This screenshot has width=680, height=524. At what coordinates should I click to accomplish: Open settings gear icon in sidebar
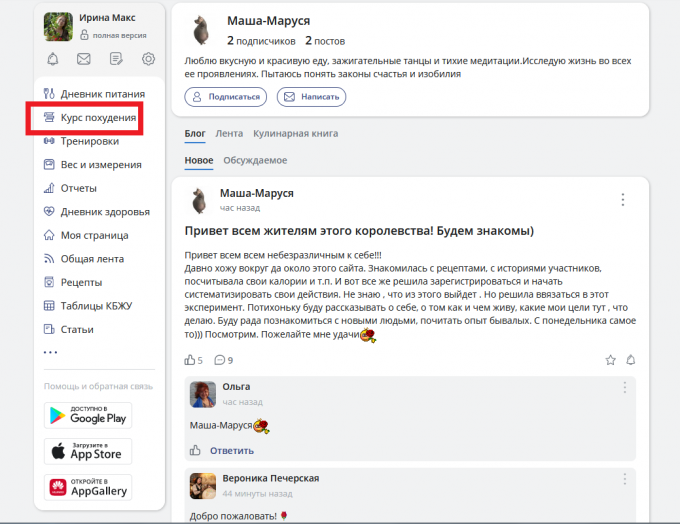148,58
